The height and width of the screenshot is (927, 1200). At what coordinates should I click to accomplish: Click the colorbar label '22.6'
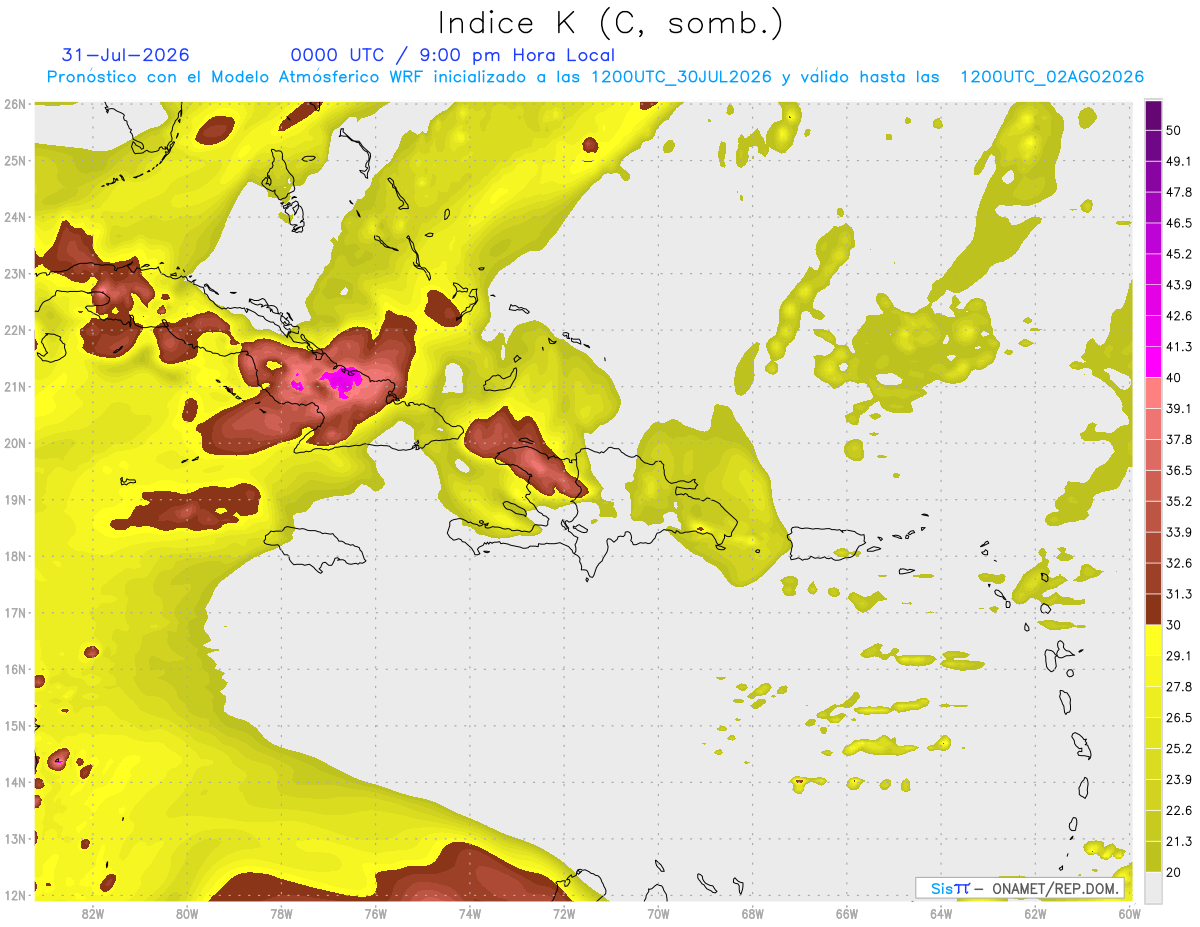coord(1178,810)
